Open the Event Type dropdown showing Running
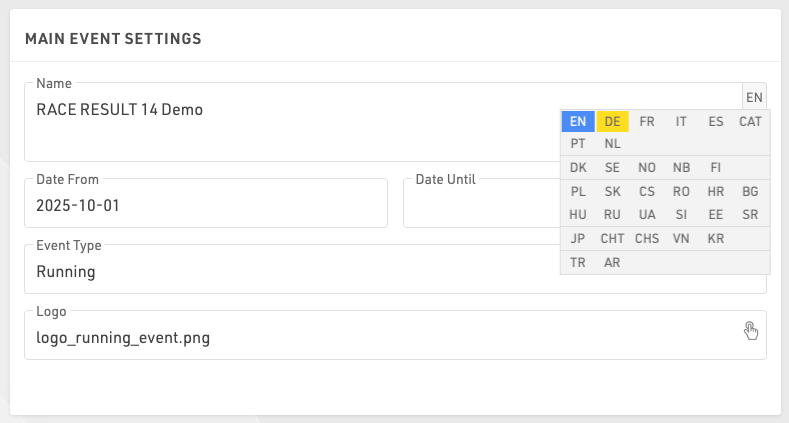 point(290,271)
